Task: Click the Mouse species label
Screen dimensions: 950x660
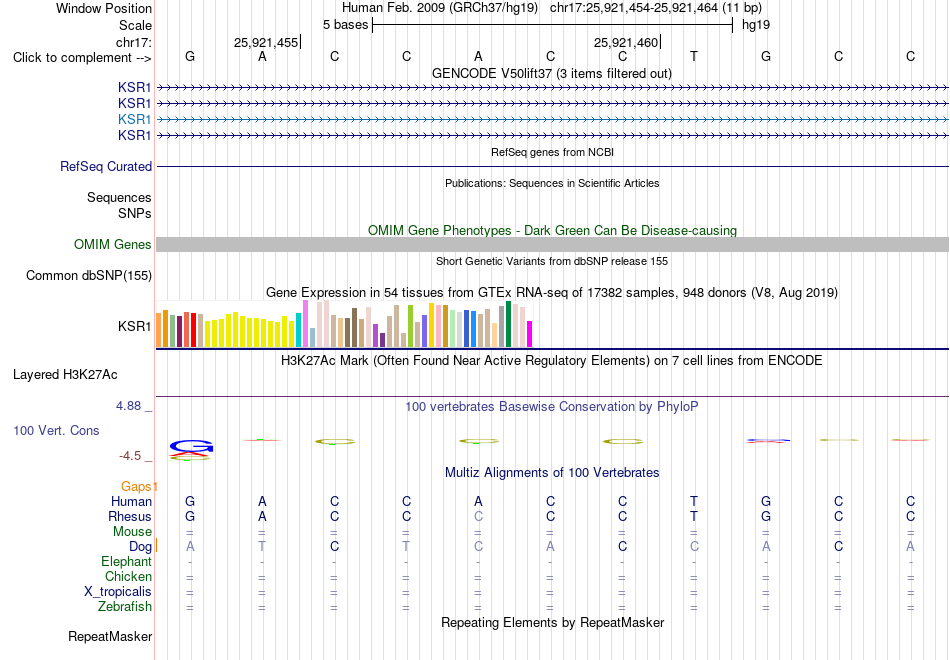Action: point(132,532)
